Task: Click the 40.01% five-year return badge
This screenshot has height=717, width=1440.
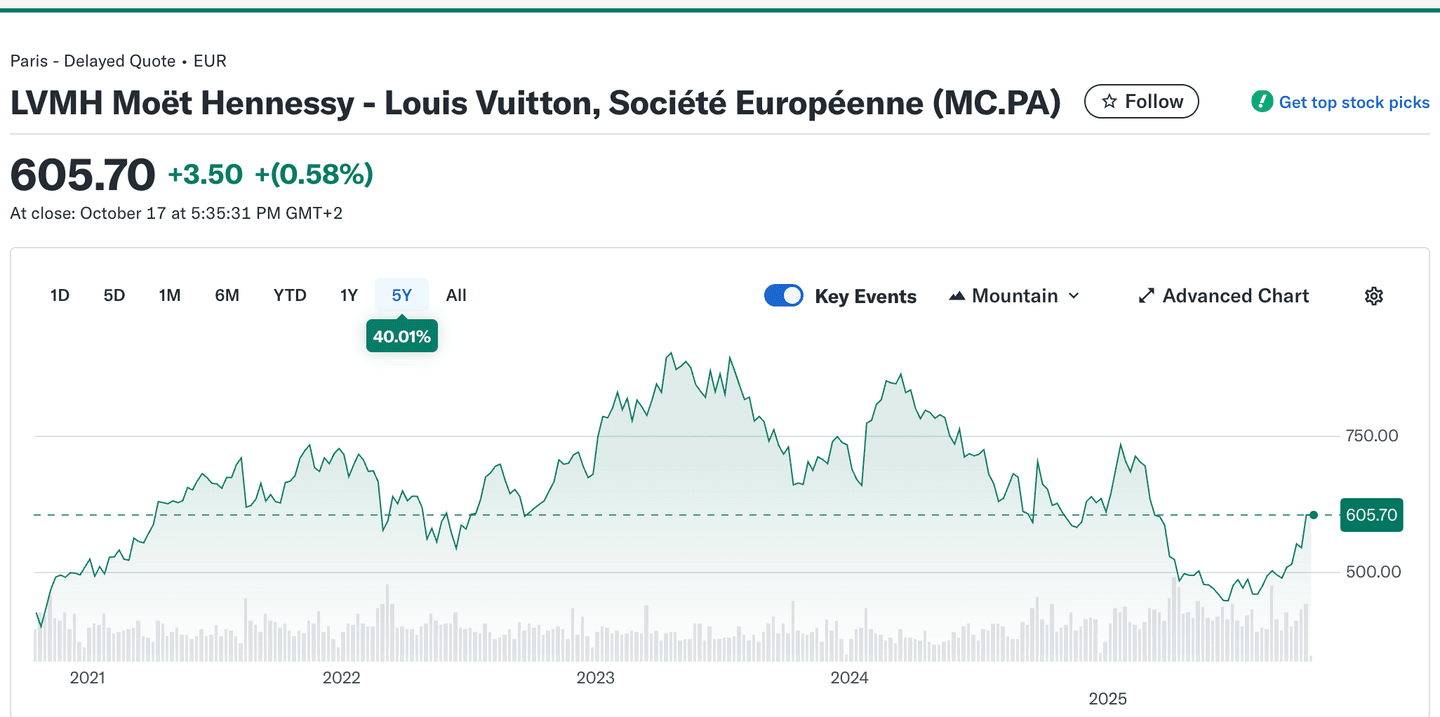Action: coord(402,337)
